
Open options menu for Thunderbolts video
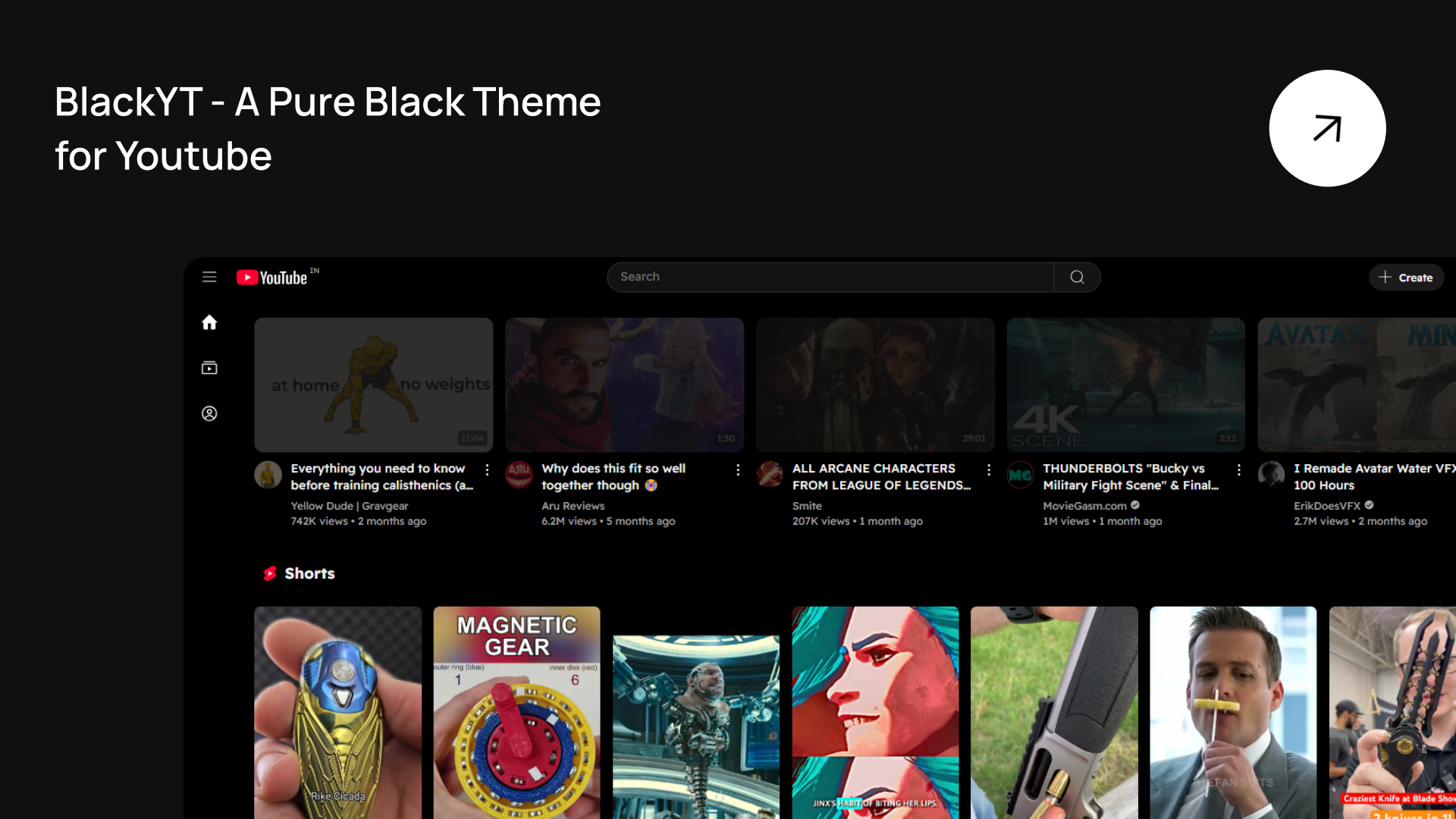pyautogui.click(x=1239, y=470)
